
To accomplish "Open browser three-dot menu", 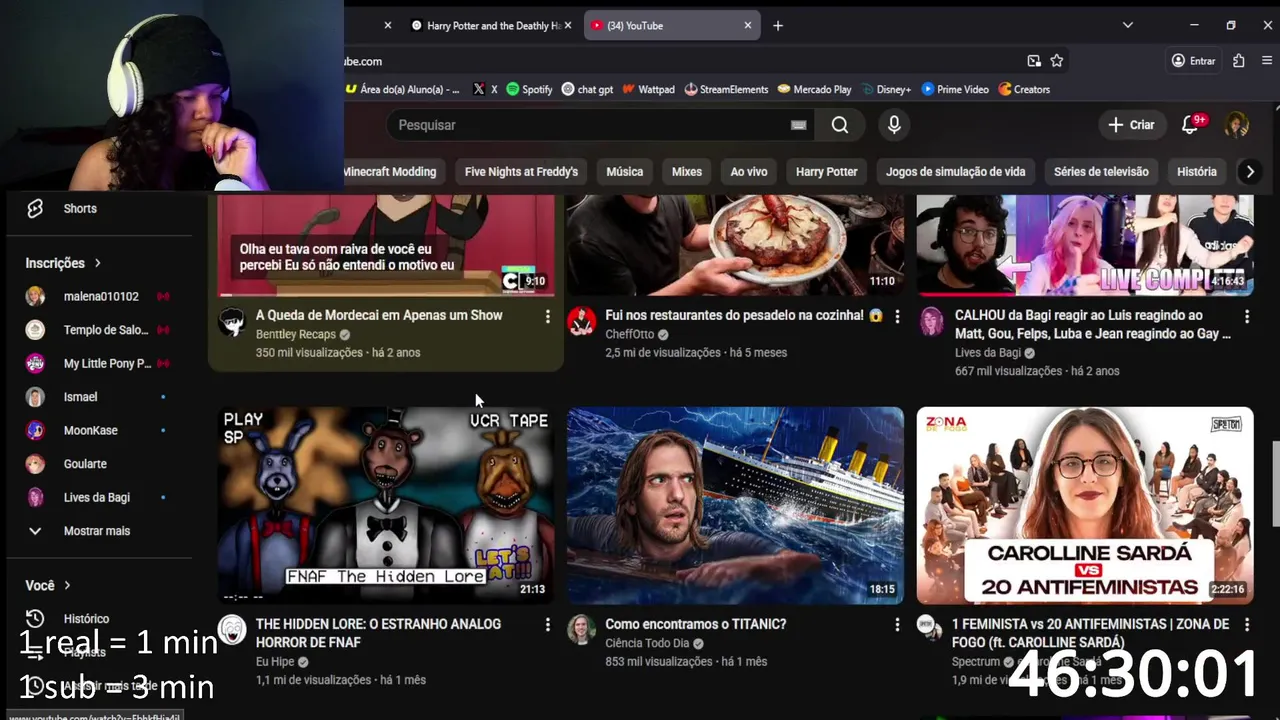I will [1267, 61].
